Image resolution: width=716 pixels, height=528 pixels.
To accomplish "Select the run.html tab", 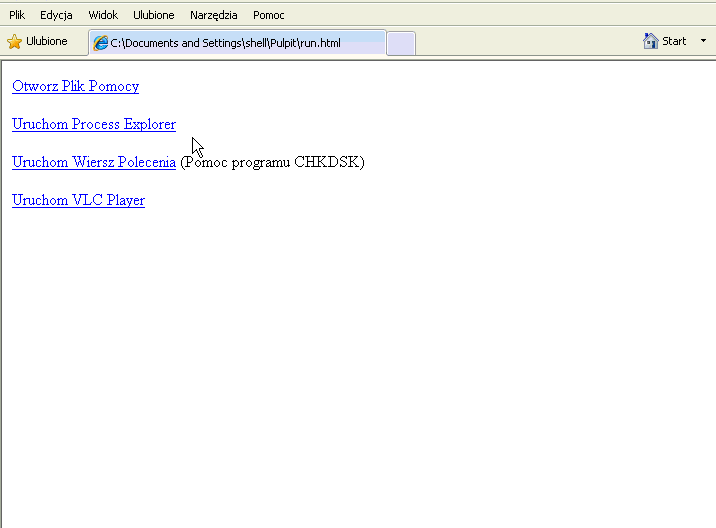I will point(237,43).
